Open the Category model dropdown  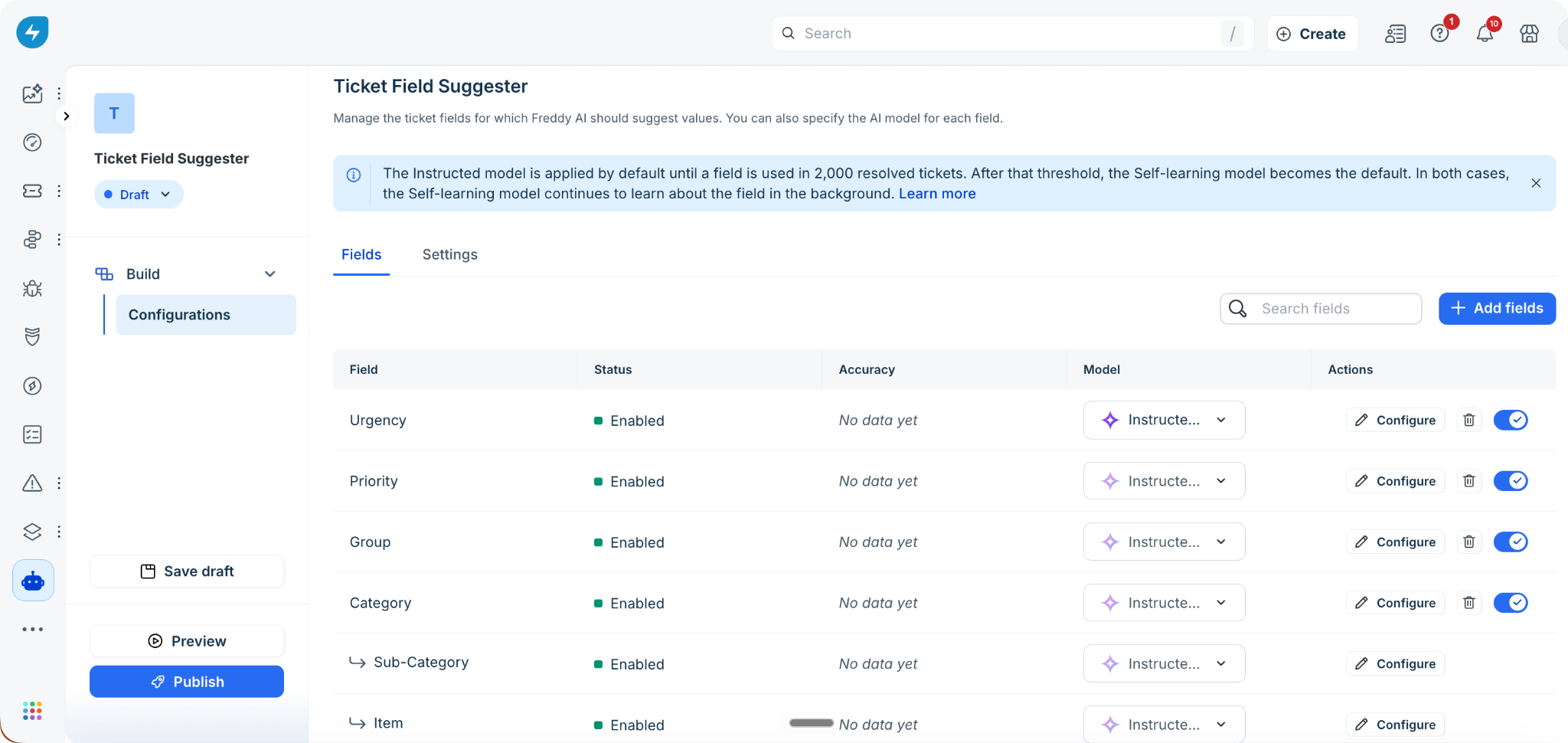(1164, 603)
